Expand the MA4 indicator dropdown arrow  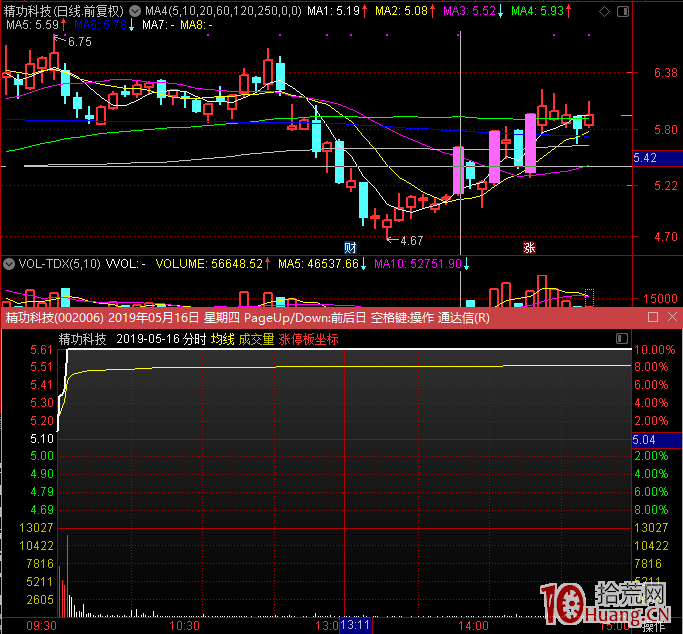(135, 11)
